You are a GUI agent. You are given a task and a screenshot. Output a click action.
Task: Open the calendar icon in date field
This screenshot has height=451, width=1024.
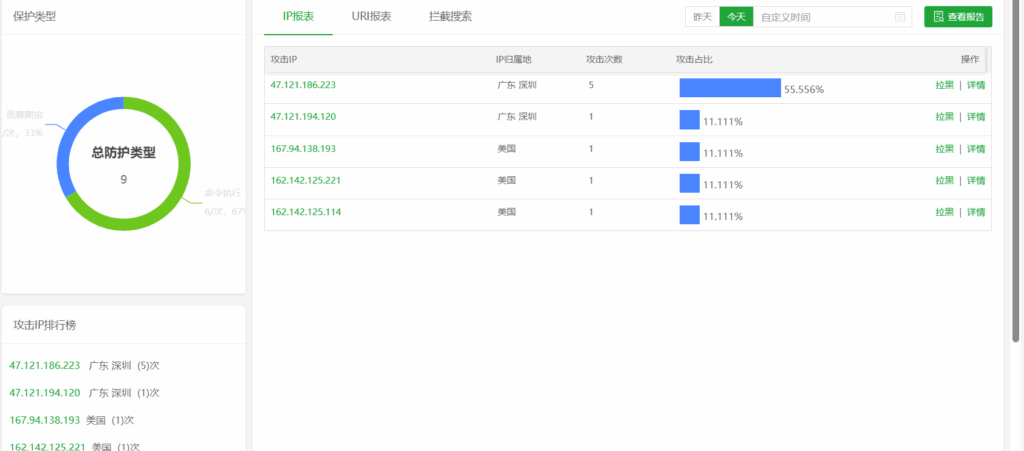(900, 17)
